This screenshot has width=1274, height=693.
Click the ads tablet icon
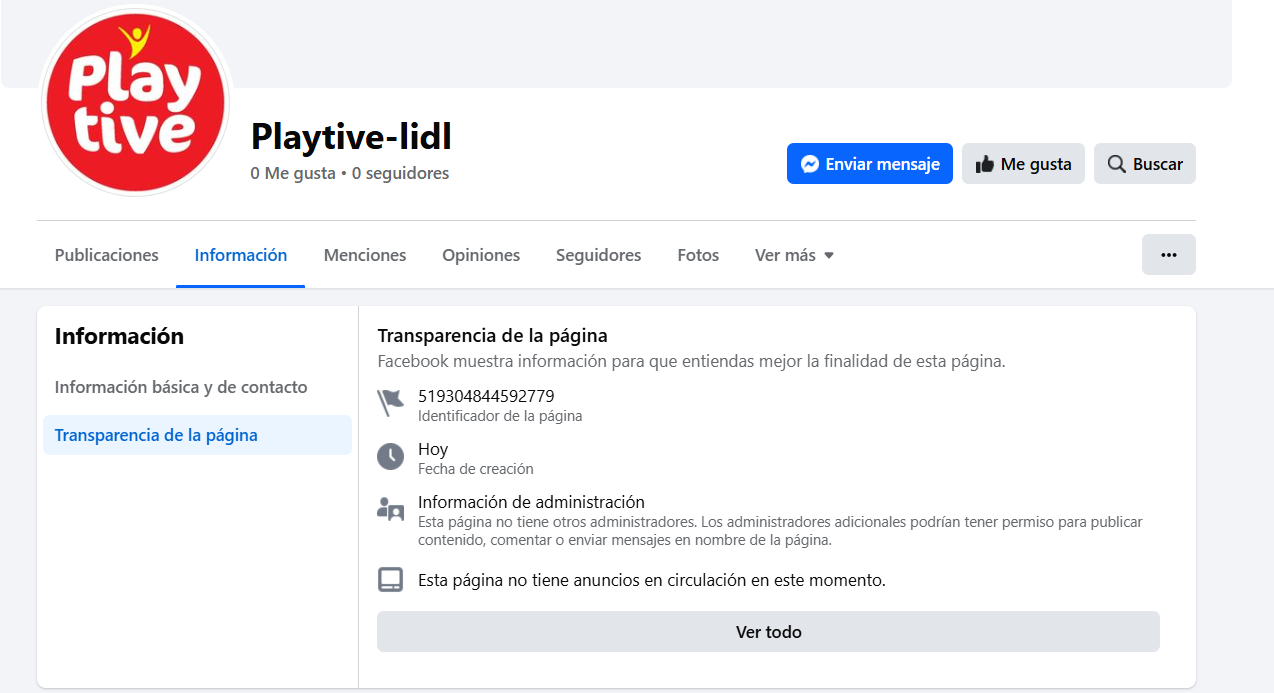[x=390, y=580]
